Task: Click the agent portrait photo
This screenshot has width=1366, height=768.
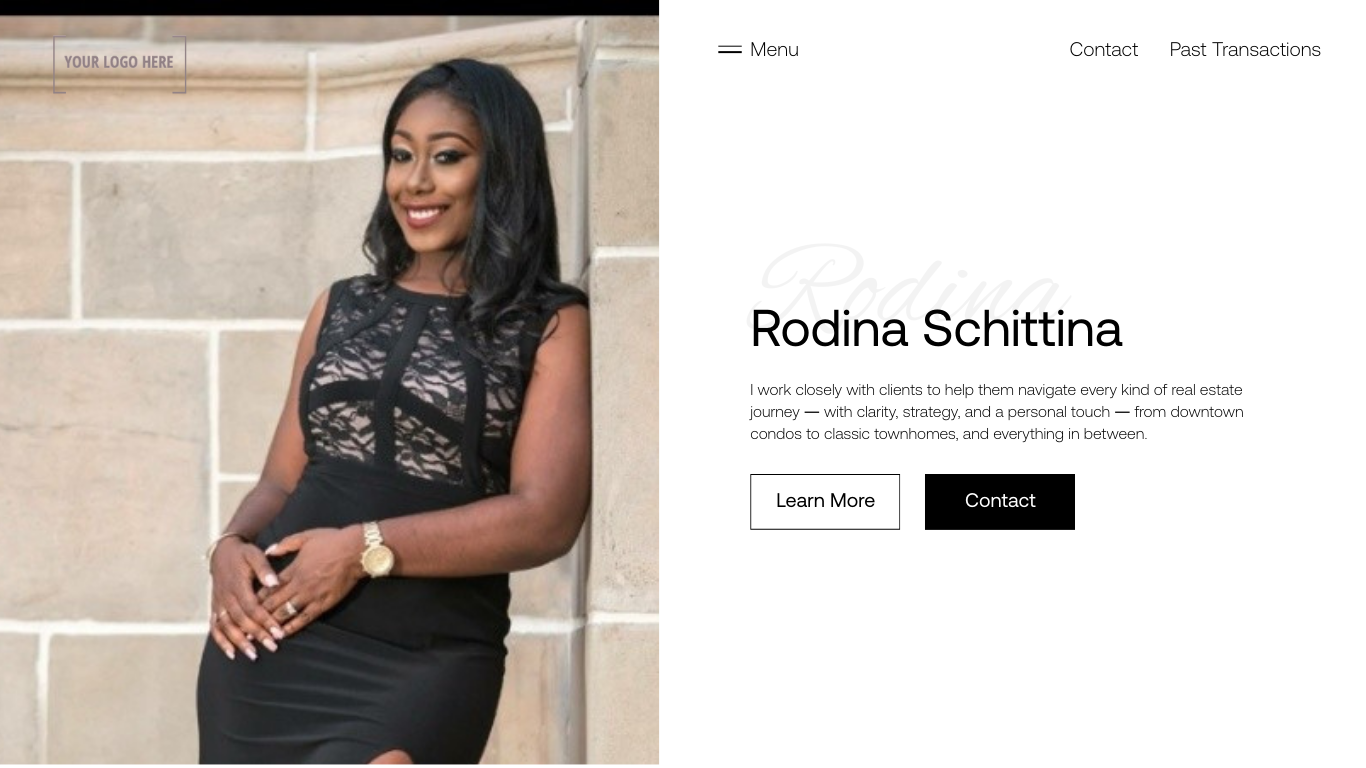Action: (329, 390)
